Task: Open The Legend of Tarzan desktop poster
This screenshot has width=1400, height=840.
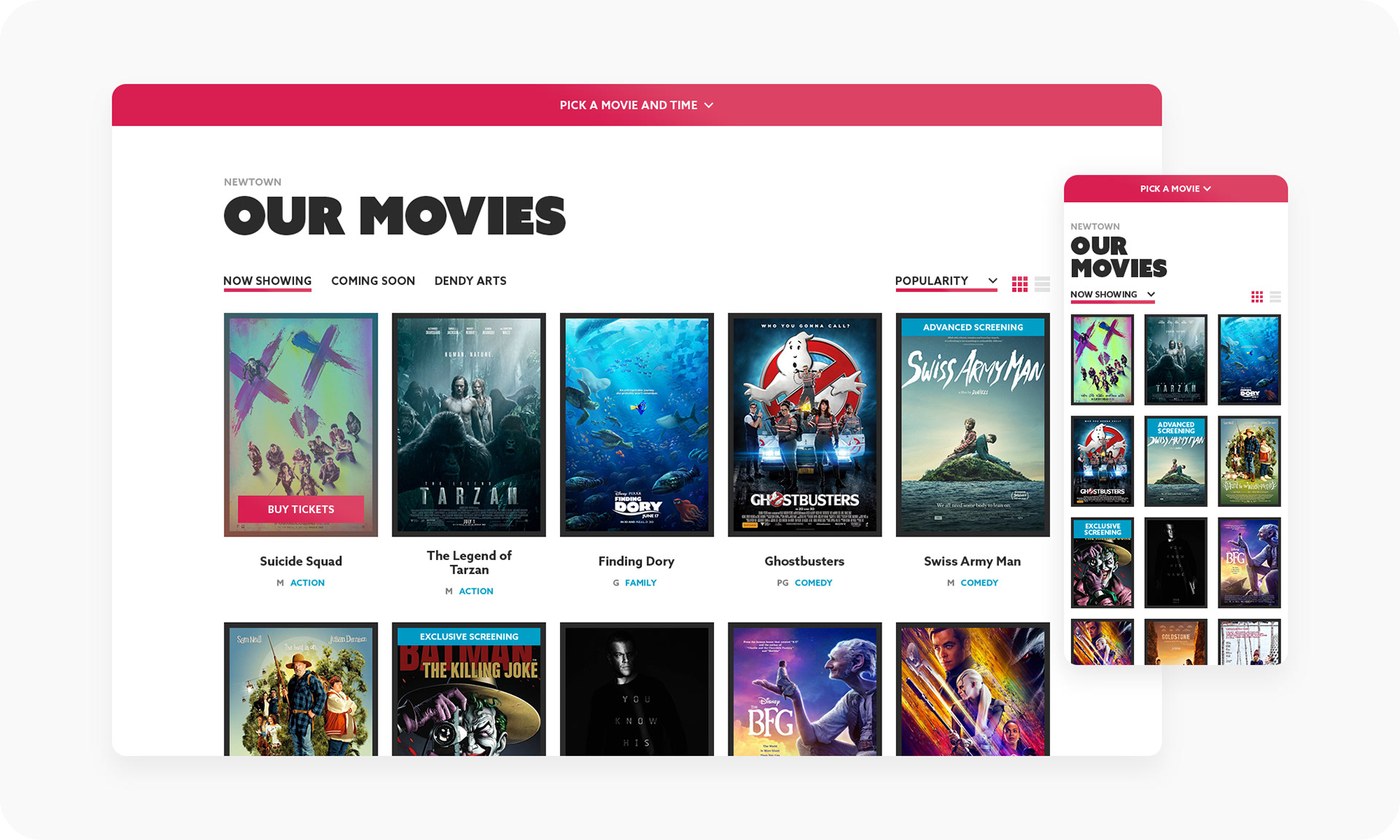Action: click(x=469, y=424)
